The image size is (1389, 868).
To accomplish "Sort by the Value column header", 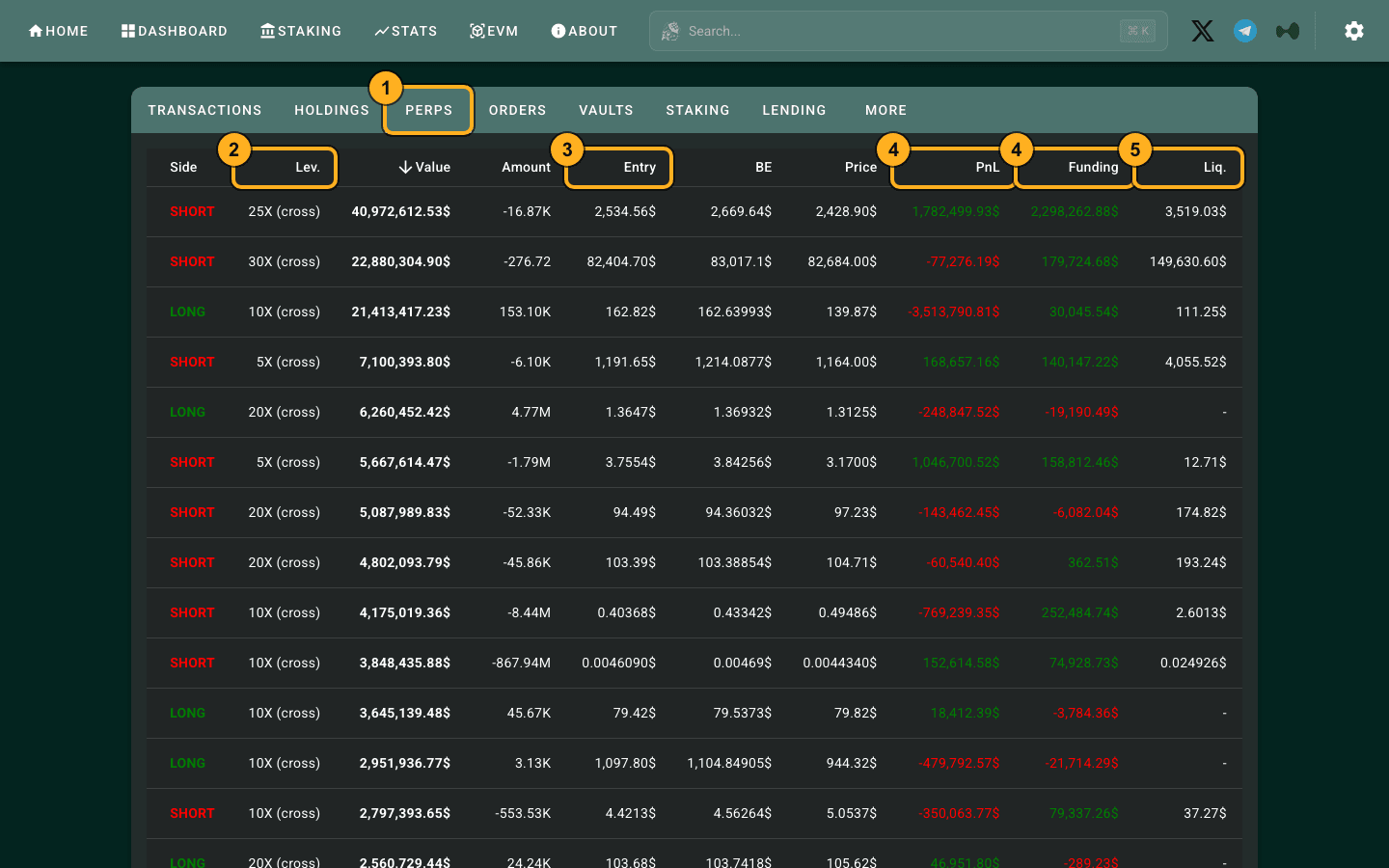I will click(433, 167).
